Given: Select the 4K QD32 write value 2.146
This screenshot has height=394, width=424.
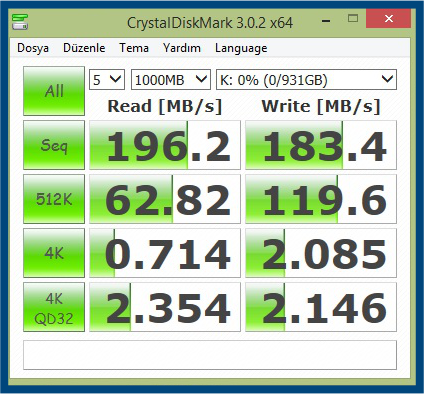Looking at the screenshot, I should click(321, 307).
